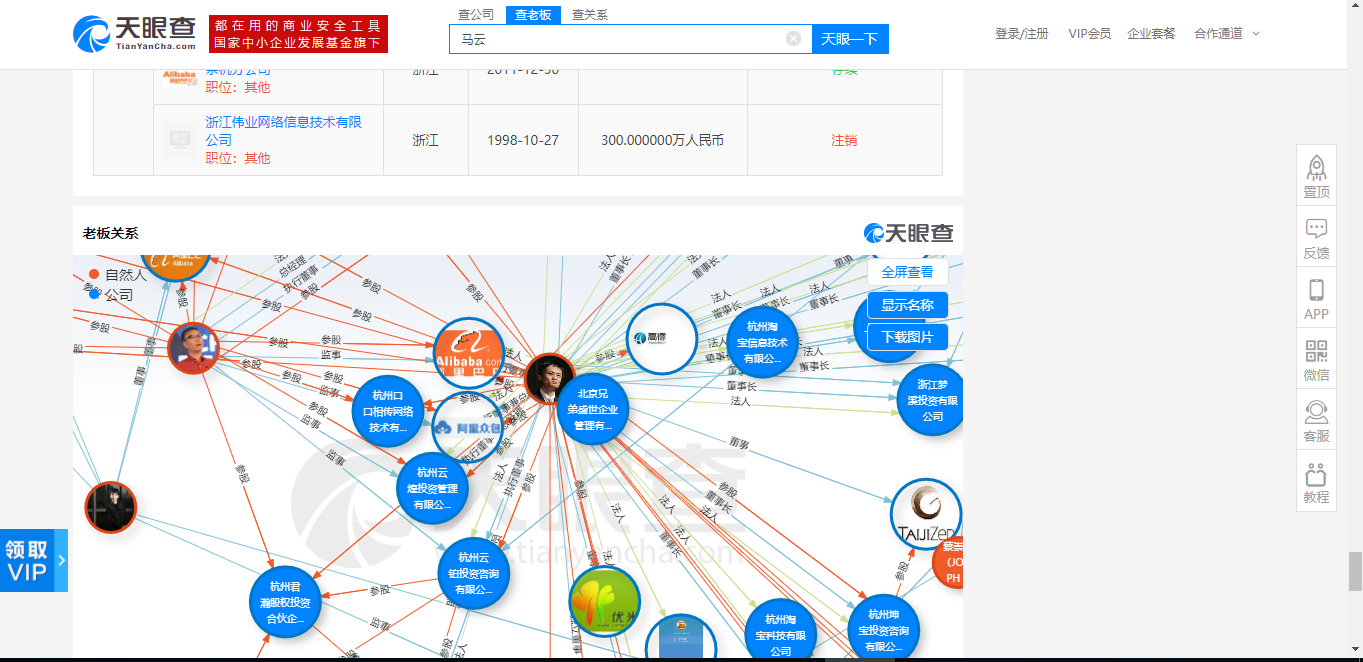Viewport: 1363px width, 662px height.
Task: Select the 杭州云铂投资咨询 node
Action: 474,573
